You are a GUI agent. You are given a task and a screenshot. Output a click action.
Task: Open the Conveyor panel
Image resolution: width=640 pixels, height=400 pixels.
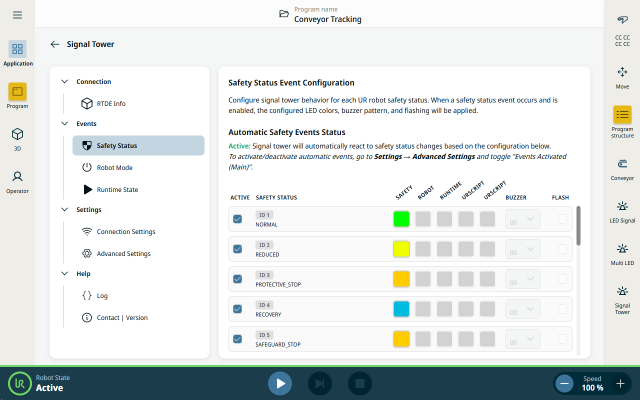point(622,168)
